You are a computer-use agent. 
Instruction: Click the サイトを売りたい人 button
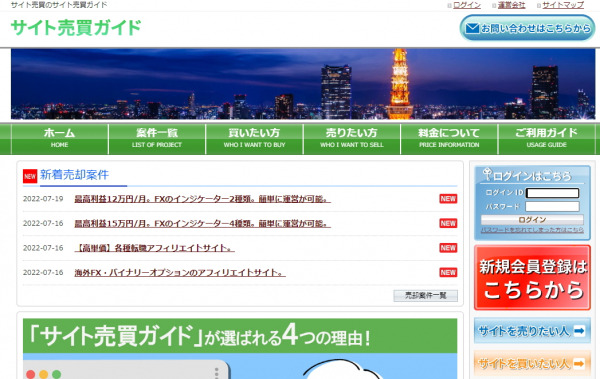tap(532, 330)
